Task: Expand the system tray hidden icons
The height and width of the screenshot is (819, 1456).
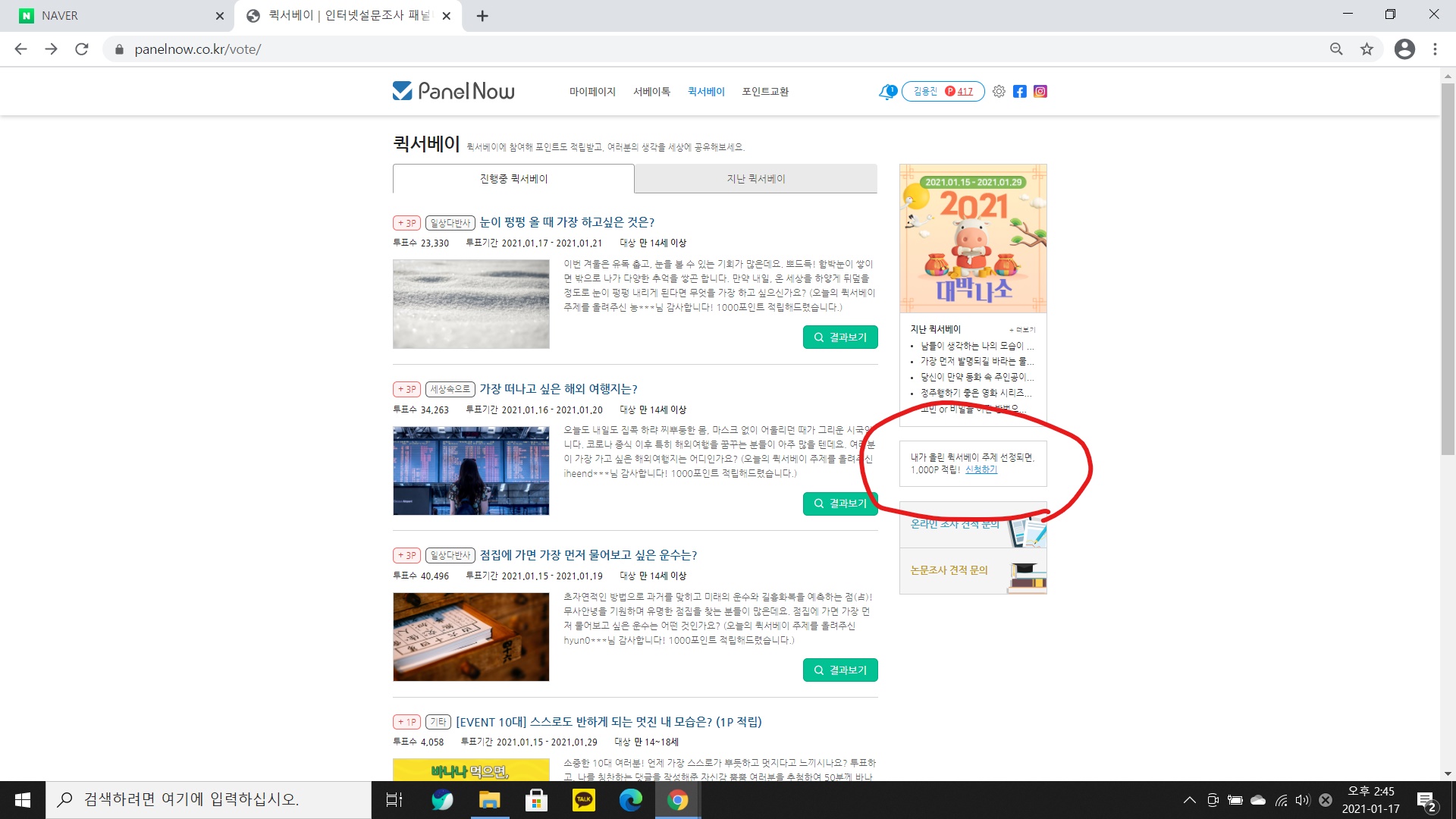Action: (1189, 800)
